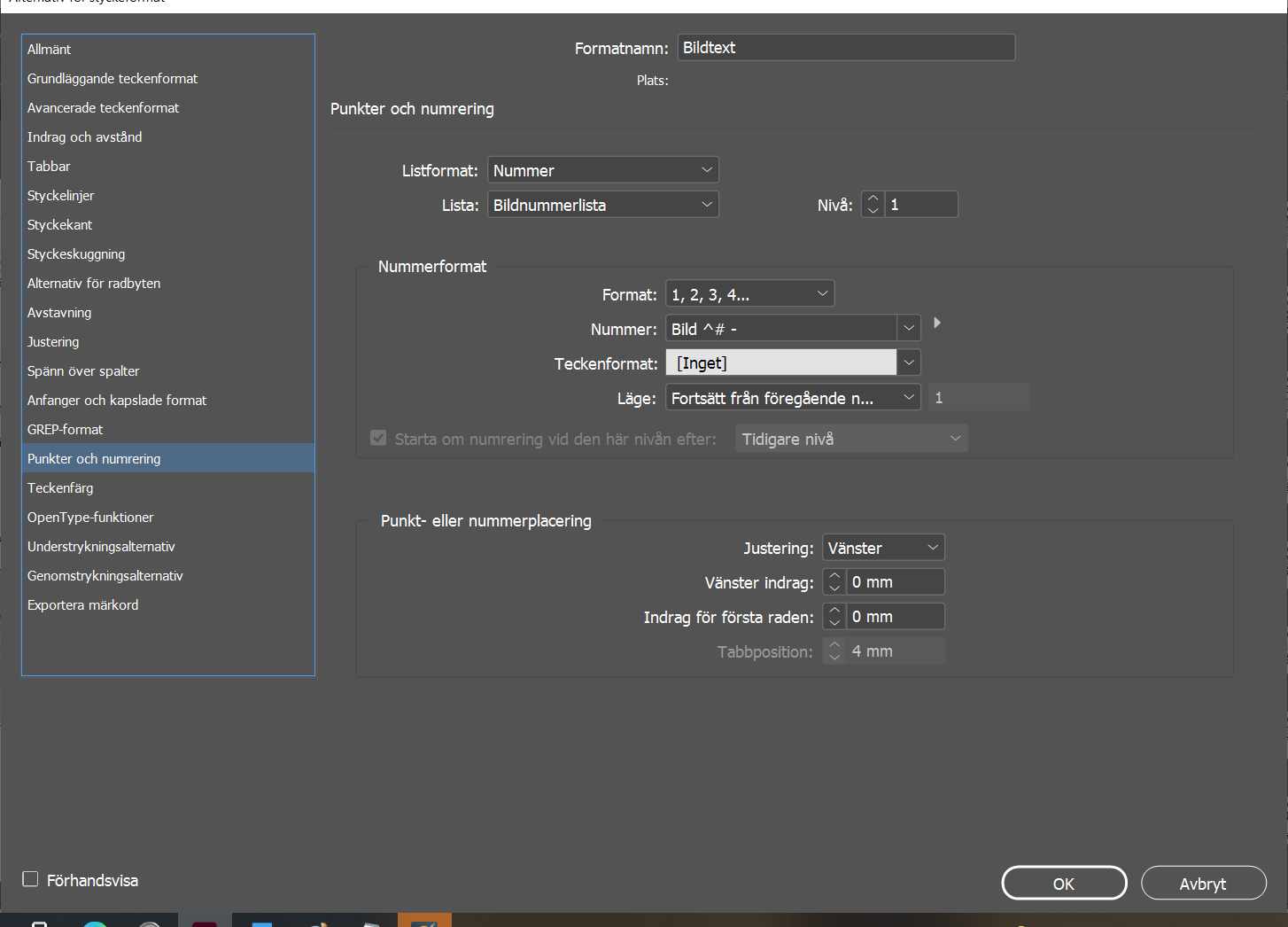Select the Teckenfärg category
This screenshot has height=927, width=1288.
pyautogui.click(x=60, y=487)
